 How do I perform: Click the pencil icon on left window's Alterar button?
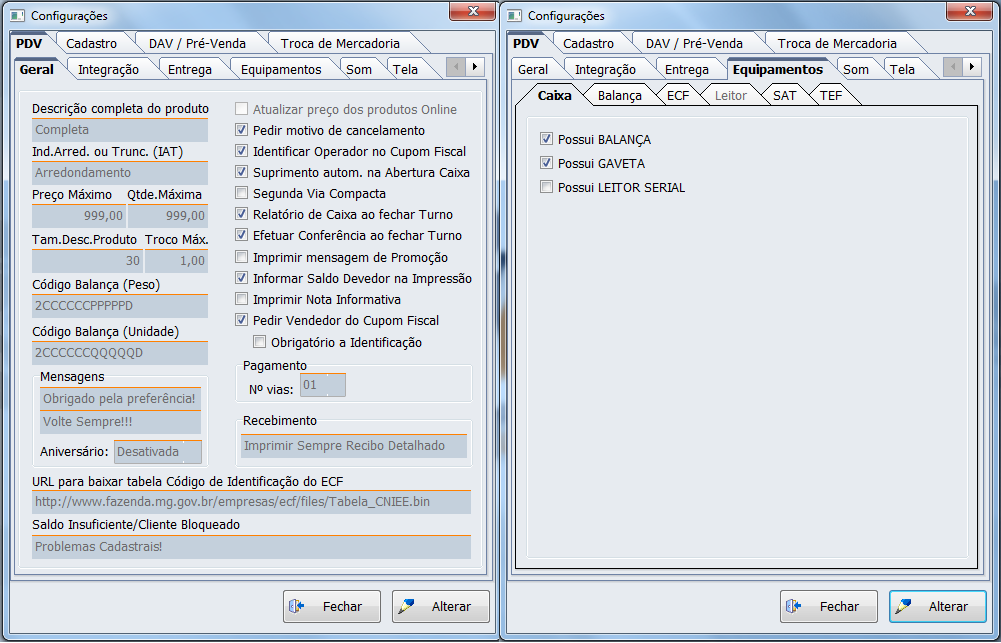tap(405, 607)
